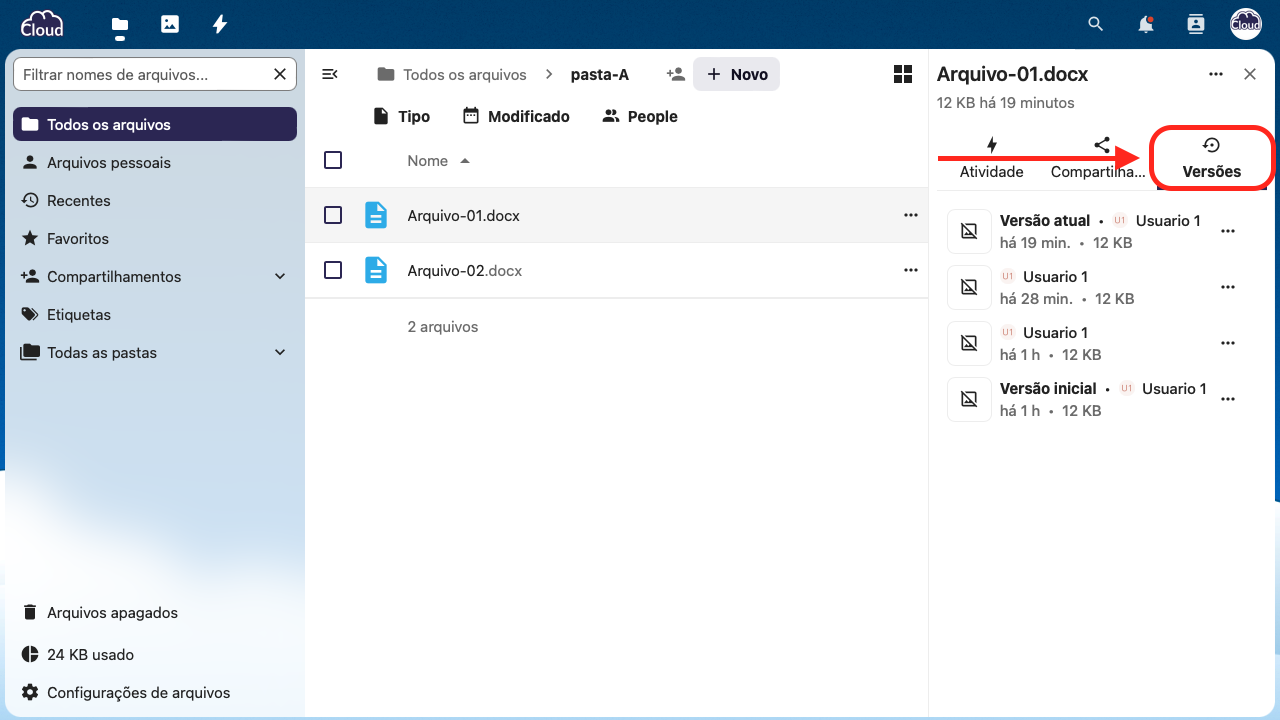Click the Arquivo-01.docx document icon

[x=376, y=215]
